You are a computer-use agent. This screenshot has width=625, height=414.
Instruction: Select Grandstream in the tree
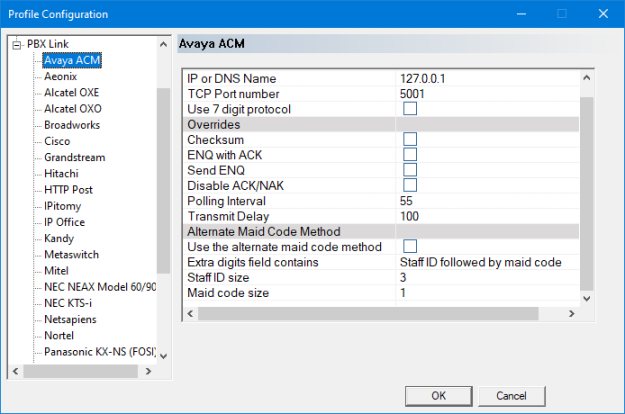[x=74, y=157]
